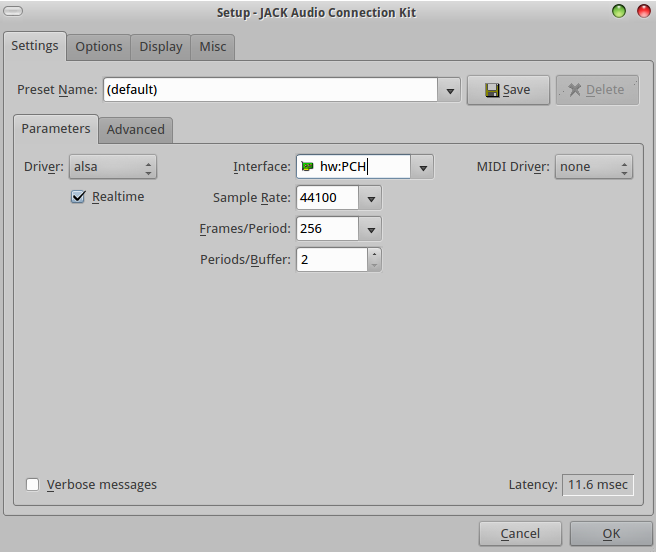Click the Latency 11.6 msec readout
Viewport: 656px width, 552px height.
point(598,485)
